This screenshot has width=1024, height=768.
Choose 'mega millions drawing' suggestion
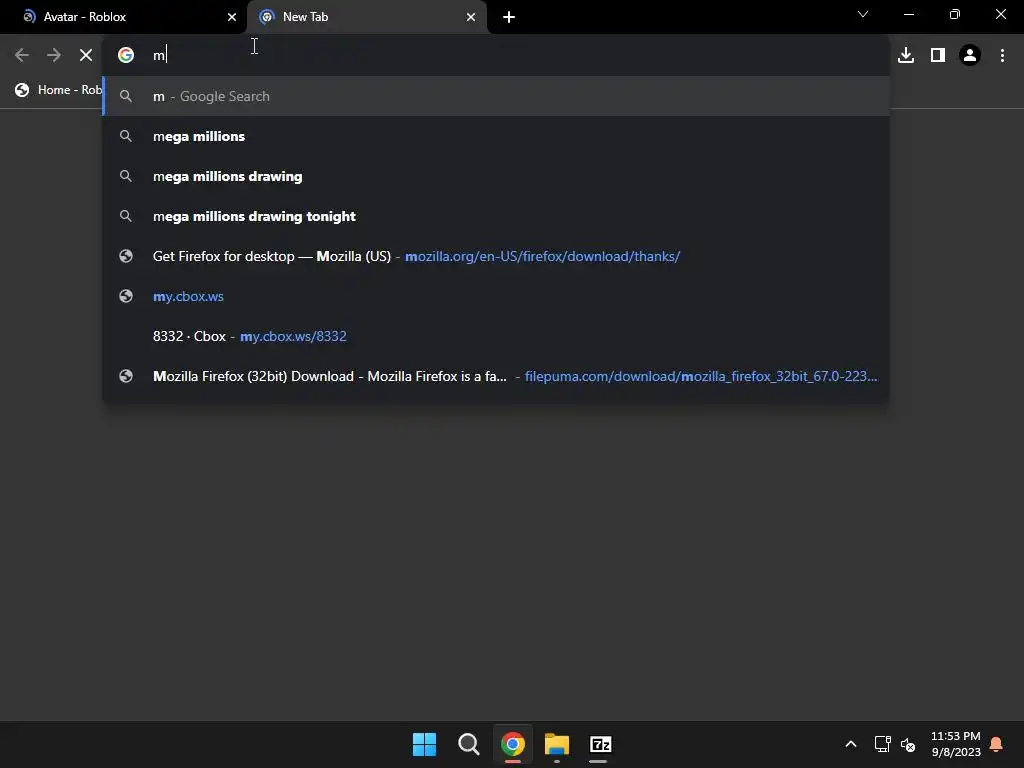click(x=496, y=176)
